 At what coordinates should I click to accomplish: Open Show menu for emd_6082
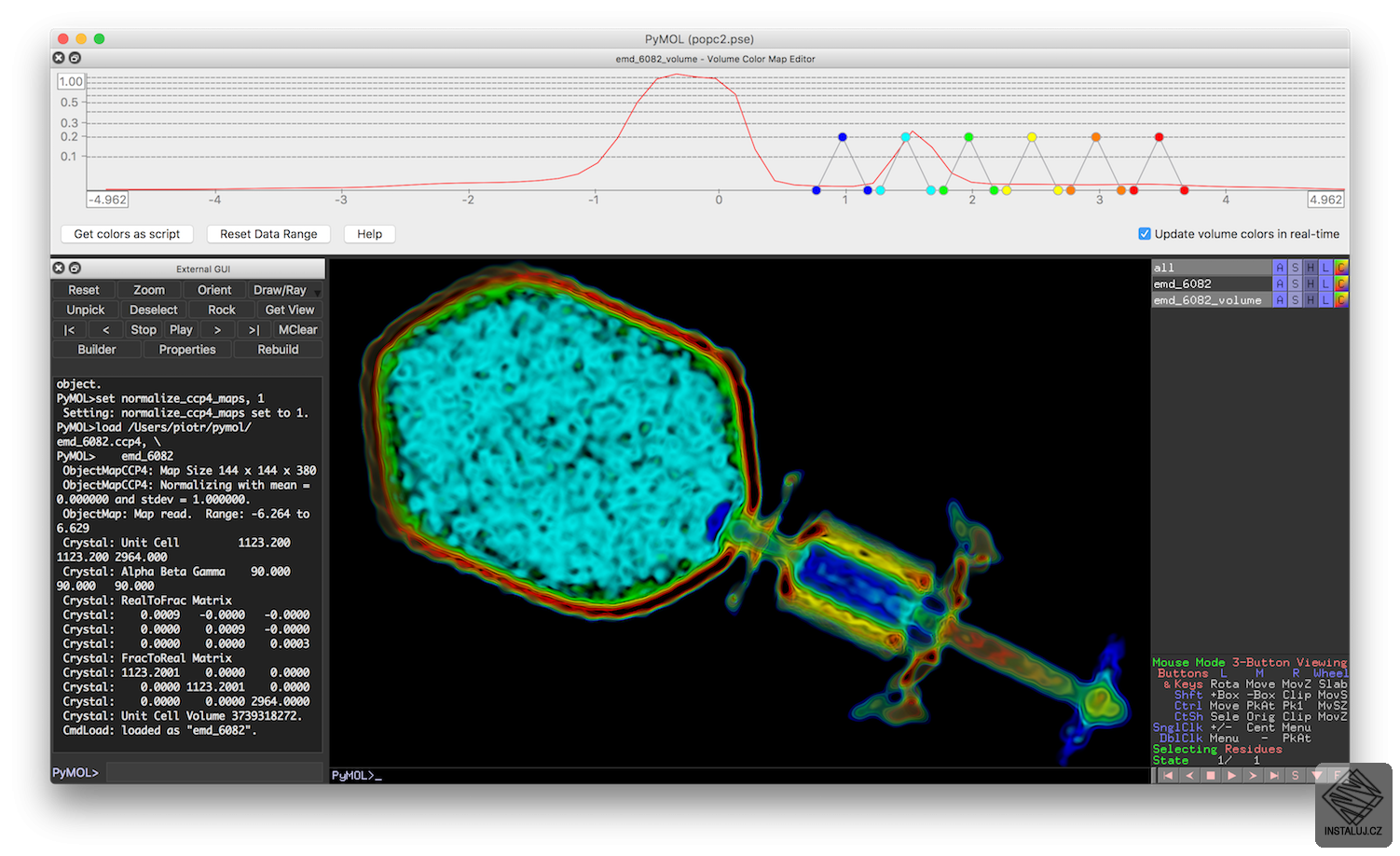tap(1296, 283)
